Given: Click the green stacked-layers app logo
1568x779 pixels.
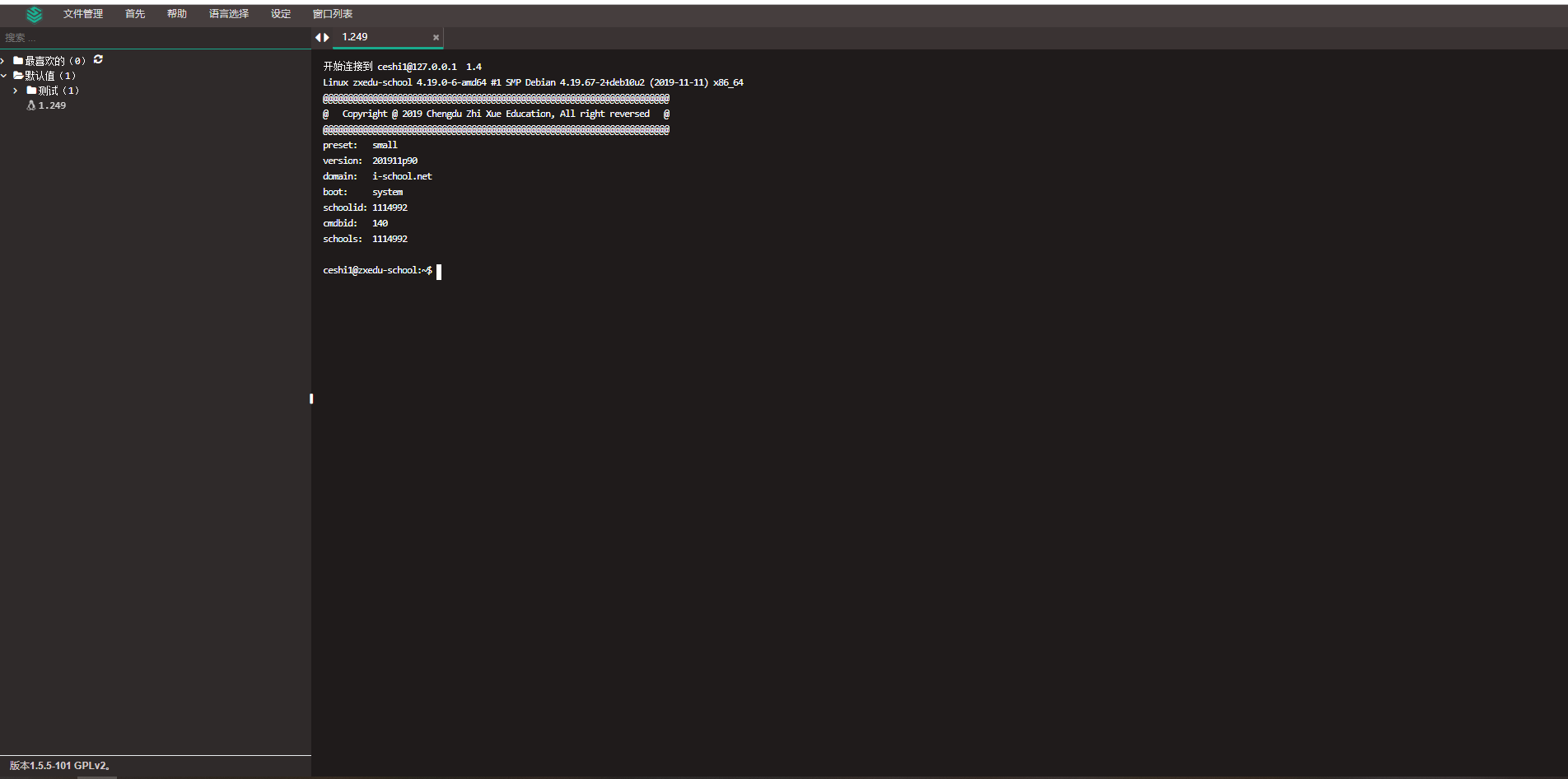Looking at the screenshot, I should click(x=34, y=15).
